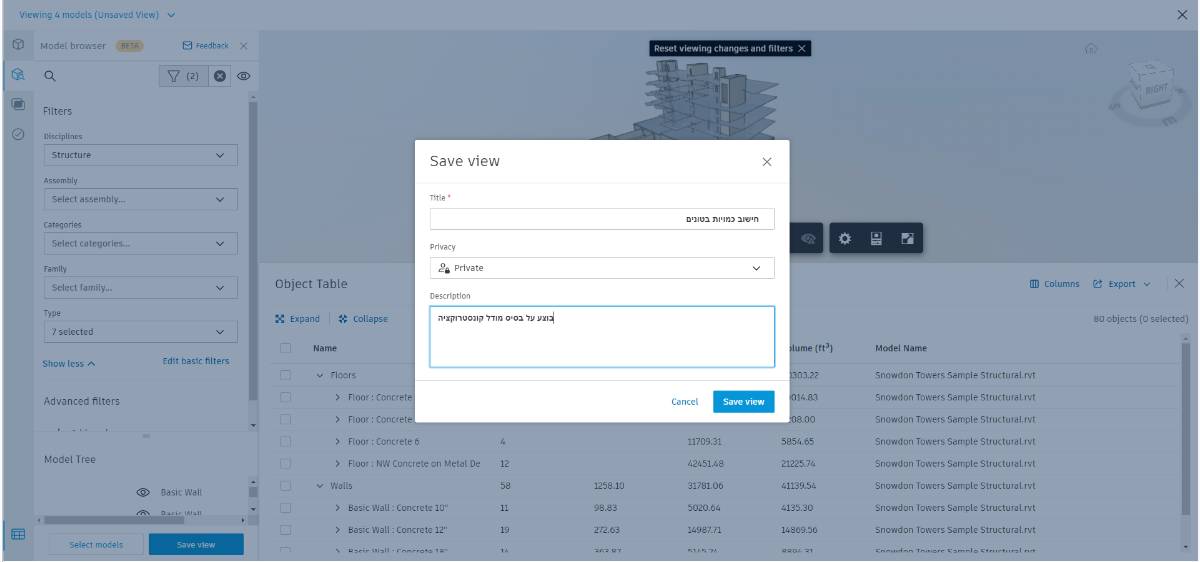Open the Privacy dropdown set to Private

point(602,268)
